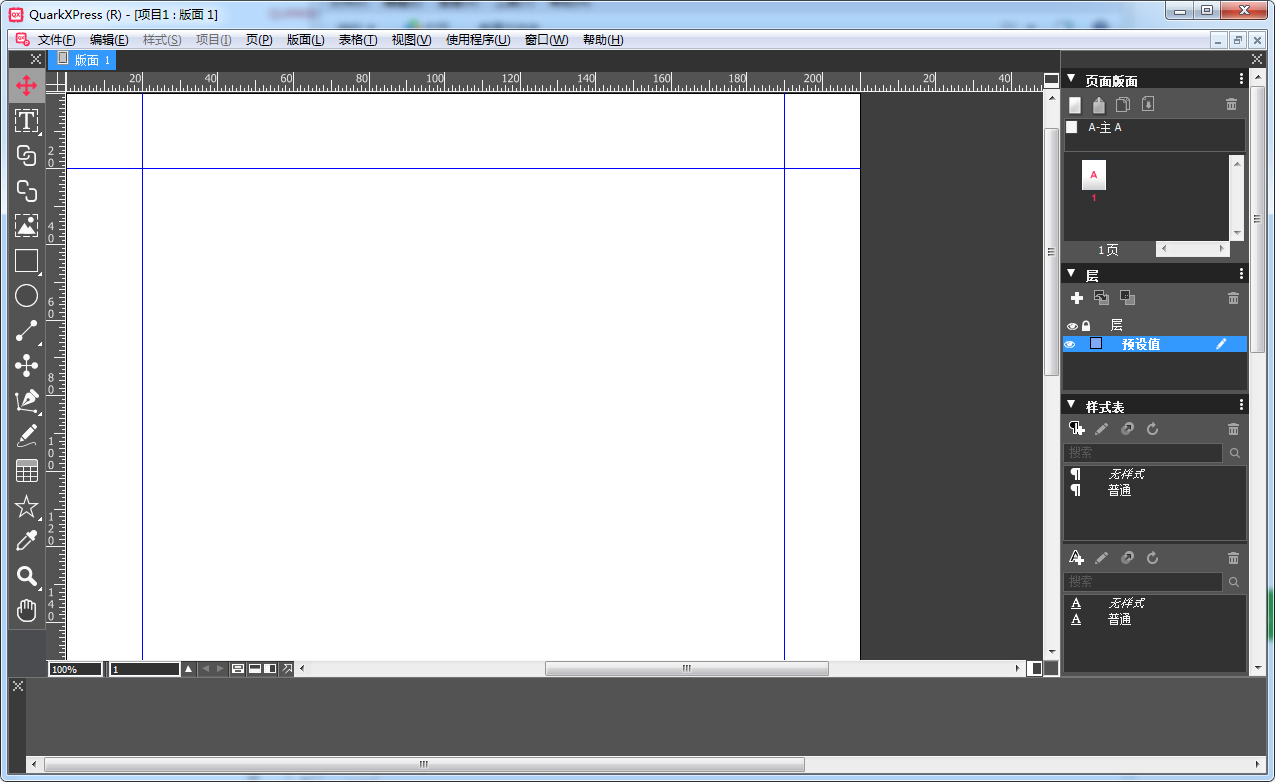This screenshot has height=782, width=1275.
Task: Collapse the 页面版面 panel
Action: coord(1071,79)
